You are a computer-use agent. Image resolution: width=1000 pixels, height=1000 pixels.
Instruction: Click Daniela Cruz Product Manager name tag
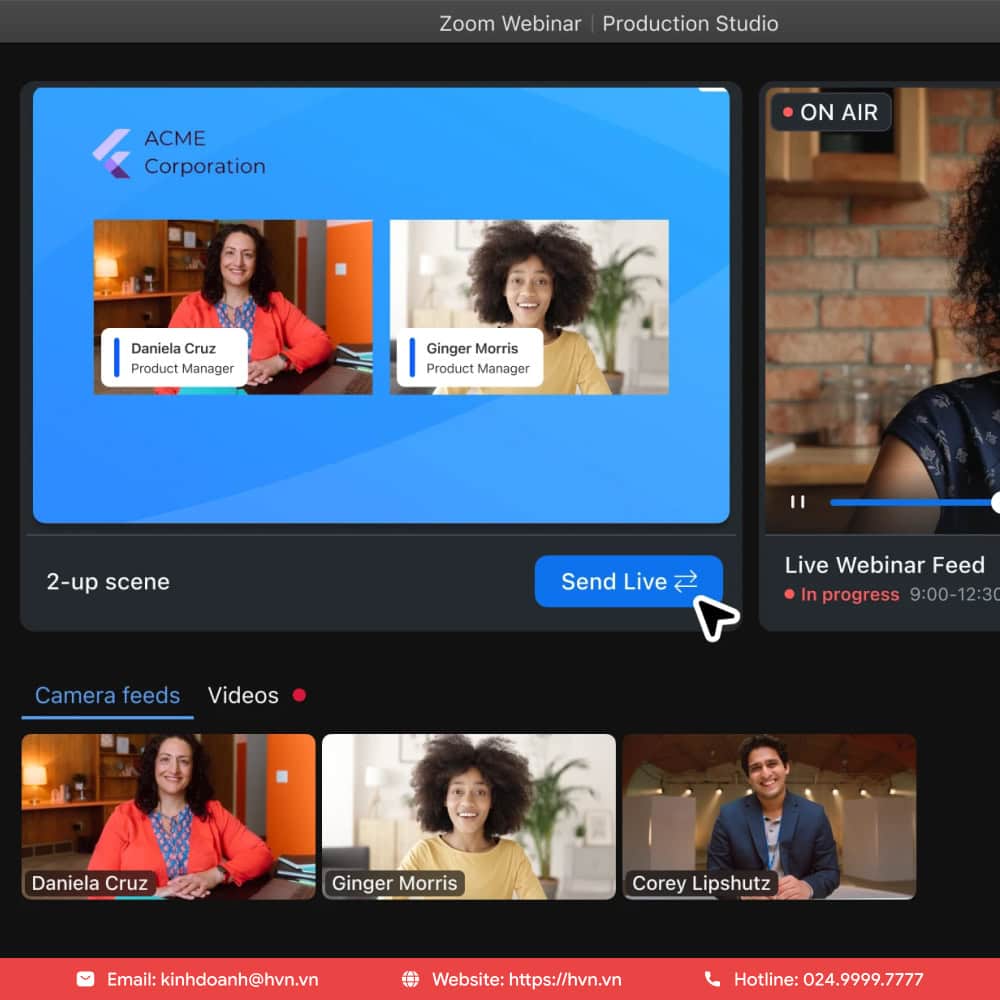tap(174, 358)
